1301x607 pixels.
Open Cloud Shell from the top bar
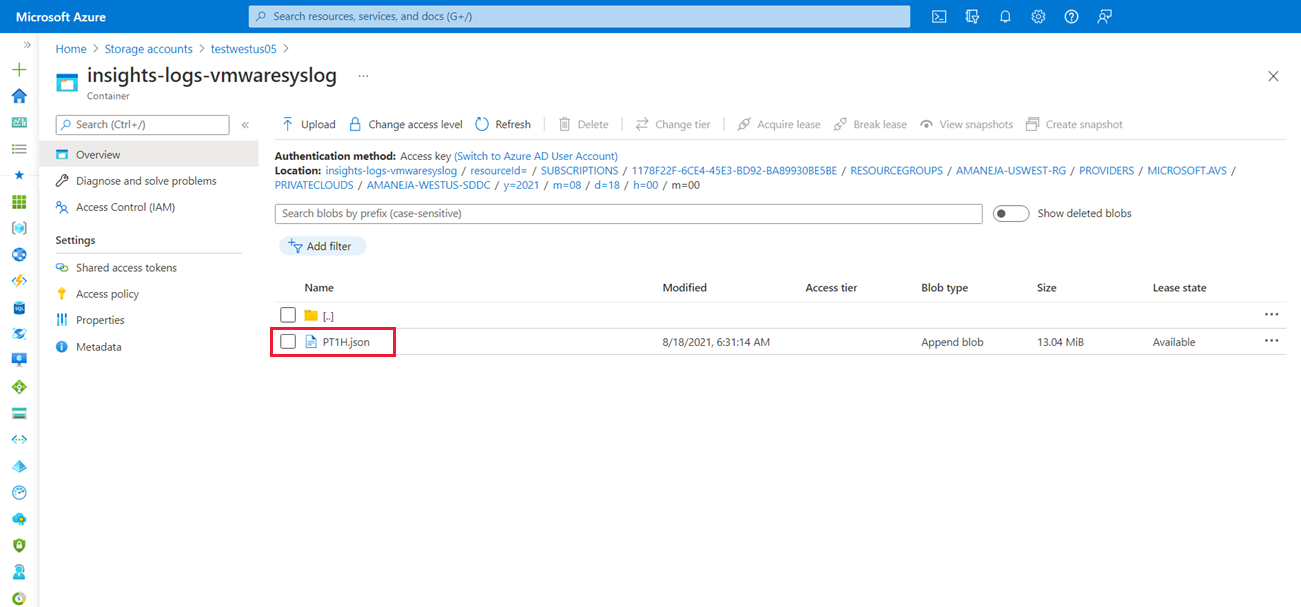tap(939, 17)
